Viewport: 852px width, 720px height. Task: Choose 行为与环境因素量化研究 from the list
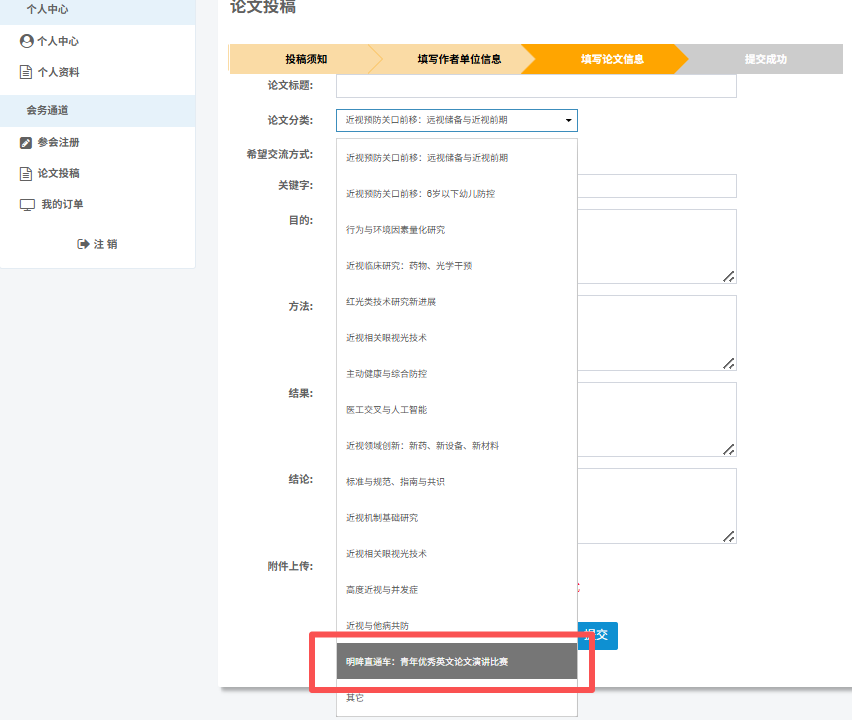tap(395, 229)
